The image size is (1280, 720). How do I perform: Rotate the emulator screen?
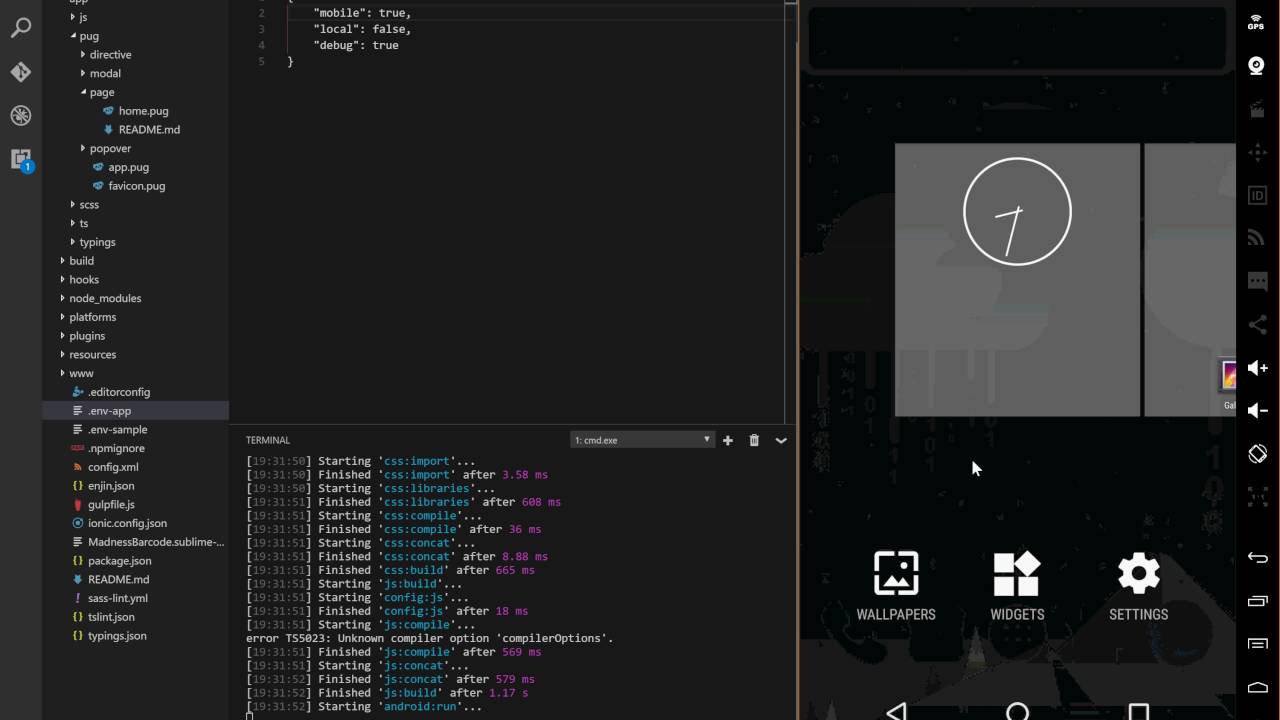point(1258,453)
